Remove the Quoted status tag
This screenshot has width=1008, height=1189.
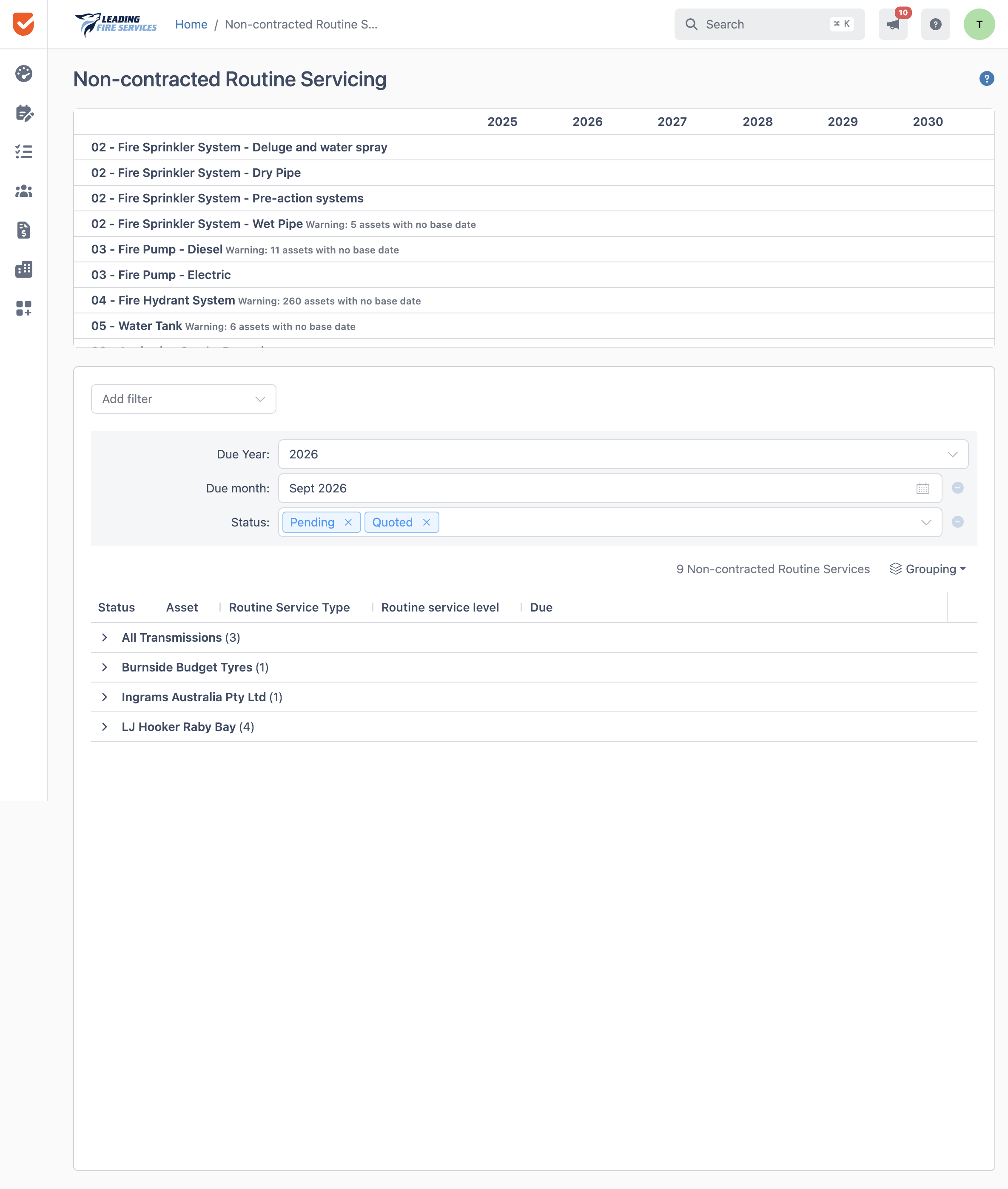(x=426, y=522)
